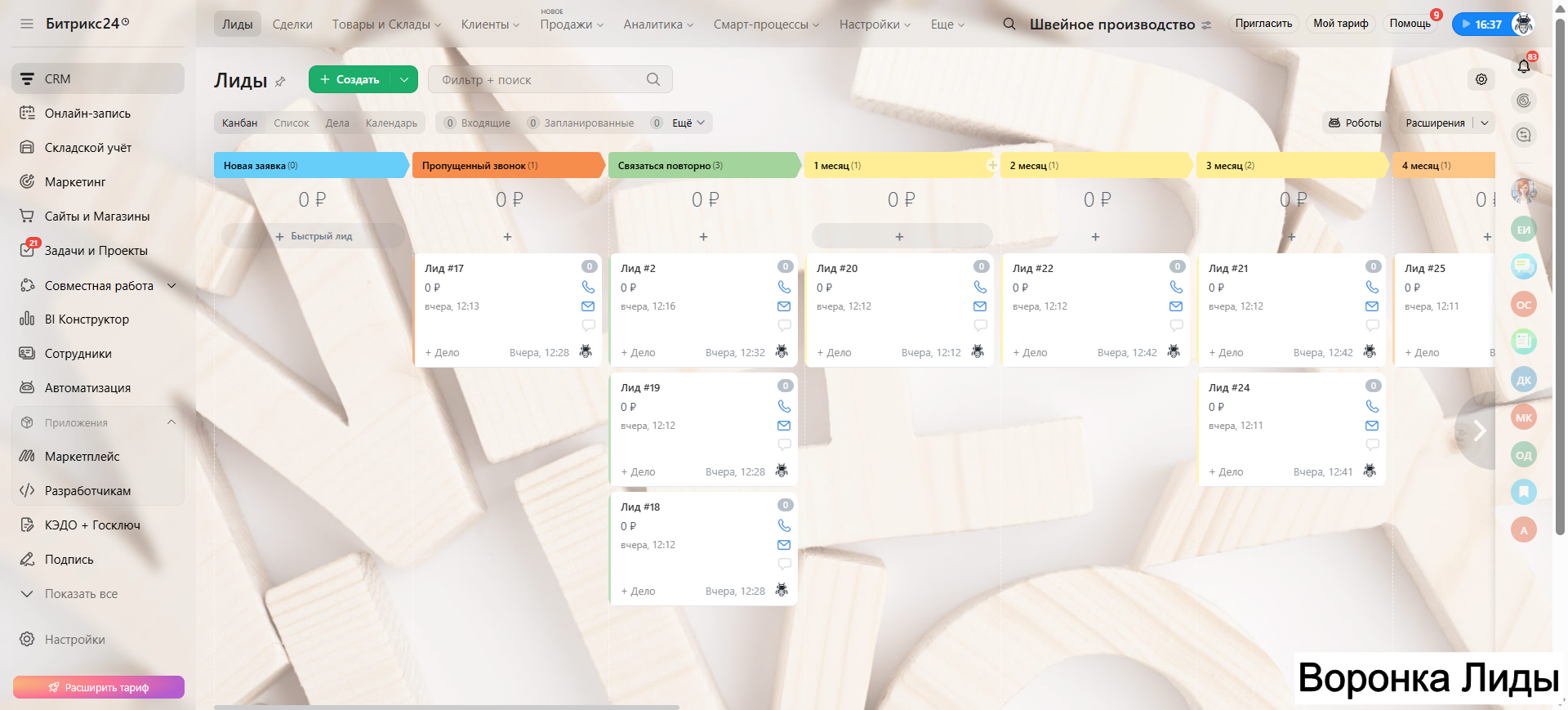This screenshot has width=1568, height=710.
Task: Switch to Календарь view
Action: point(391,123)
